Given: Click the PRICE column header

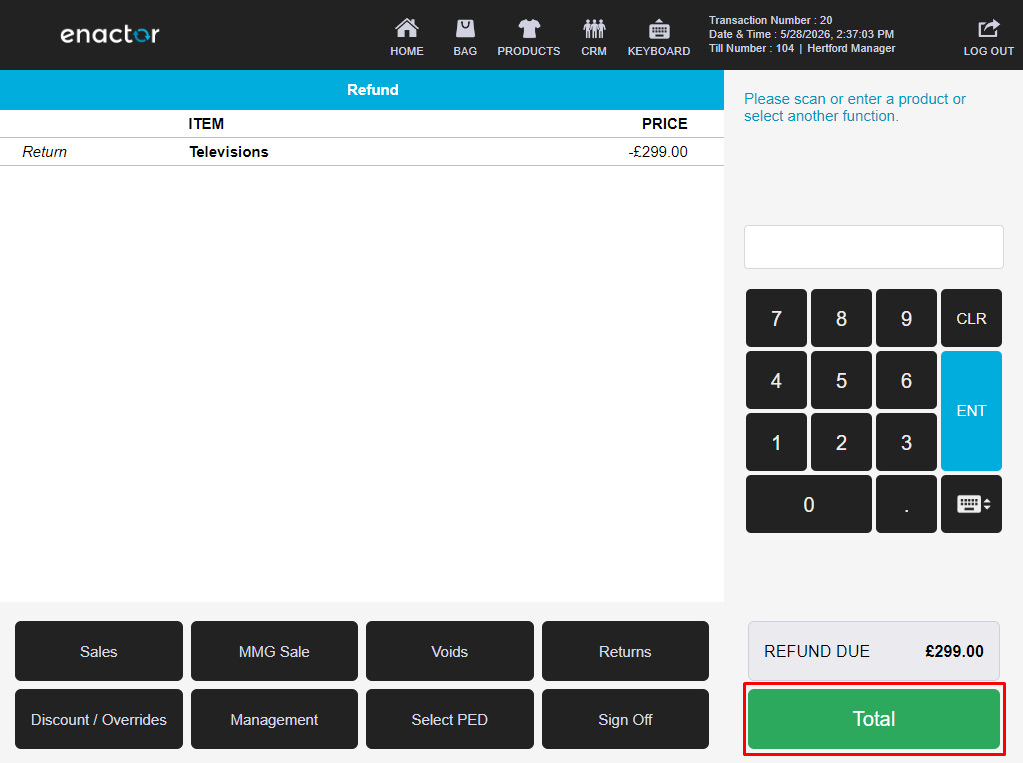Looking at the screenshot, I should click(664, 123).
